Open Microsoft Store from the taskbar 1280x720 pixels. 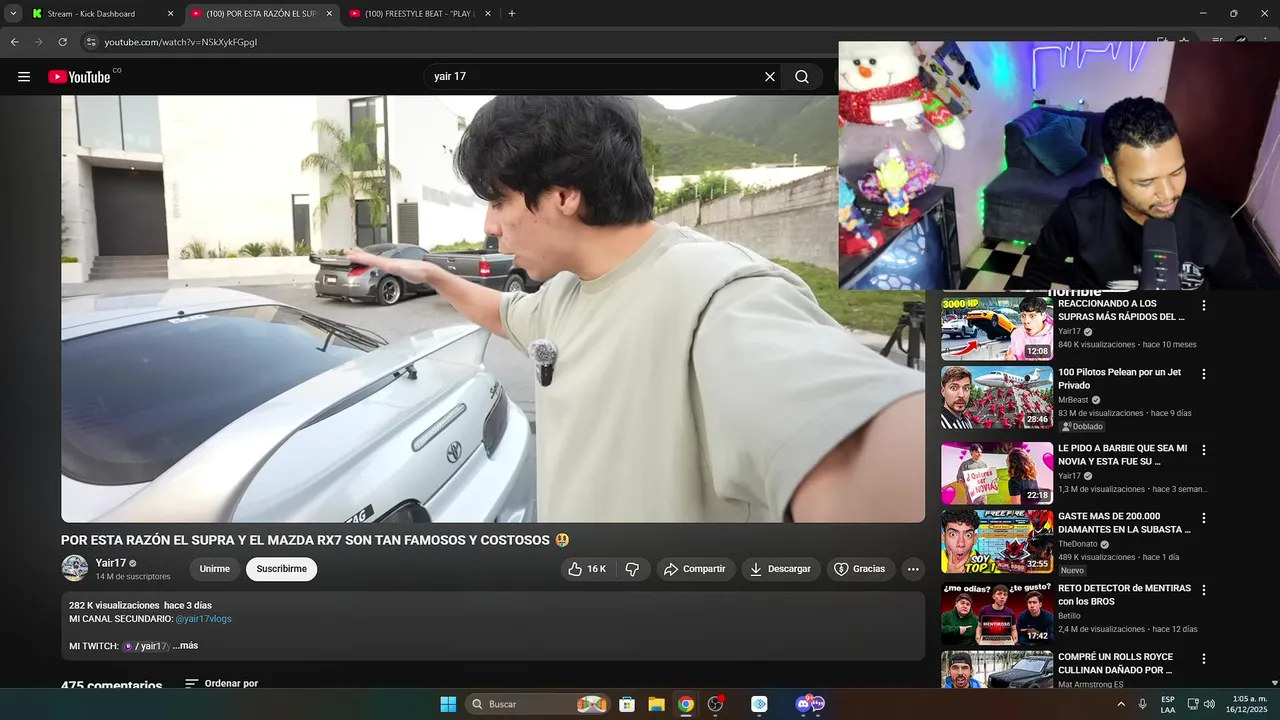pos(627,704)
